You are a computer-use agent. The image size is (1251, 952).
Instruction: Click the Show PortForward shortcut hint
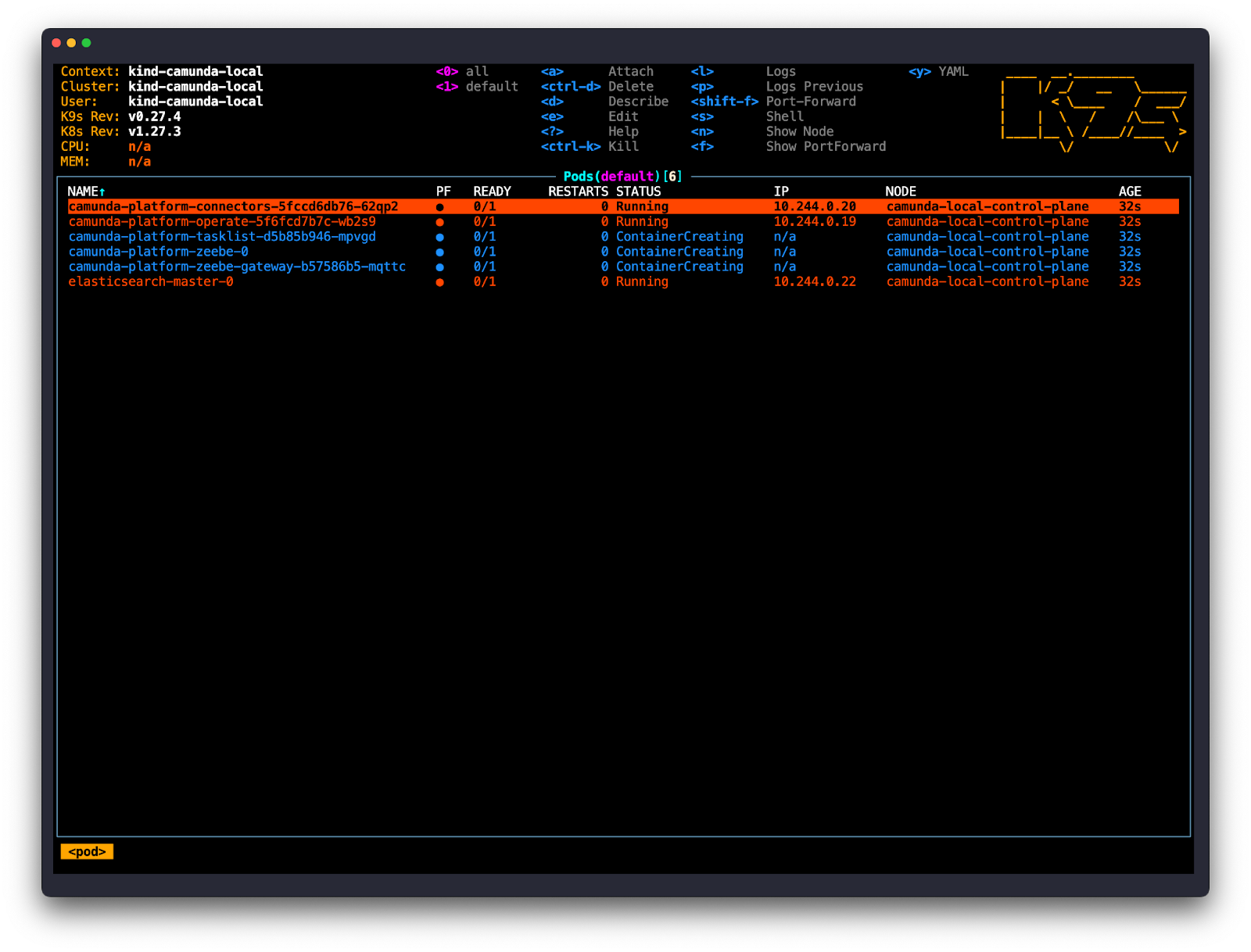788,146
